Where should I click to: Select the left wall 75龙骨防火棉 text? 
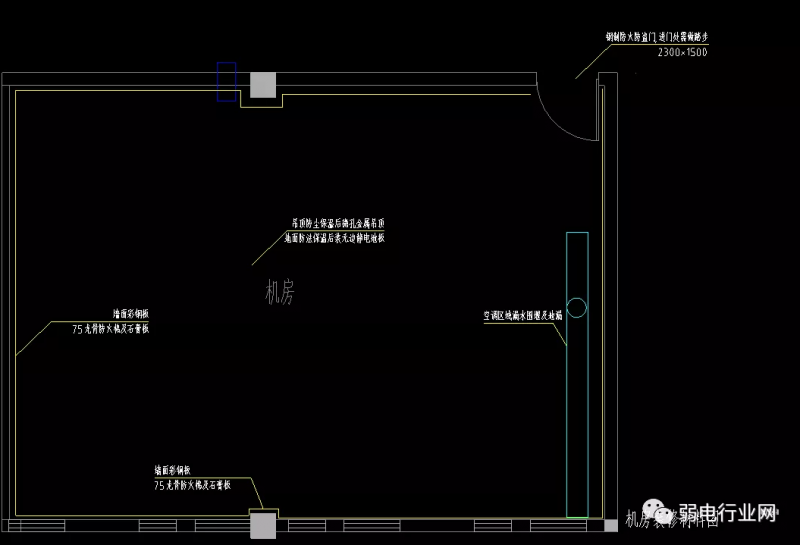[111, 328]
